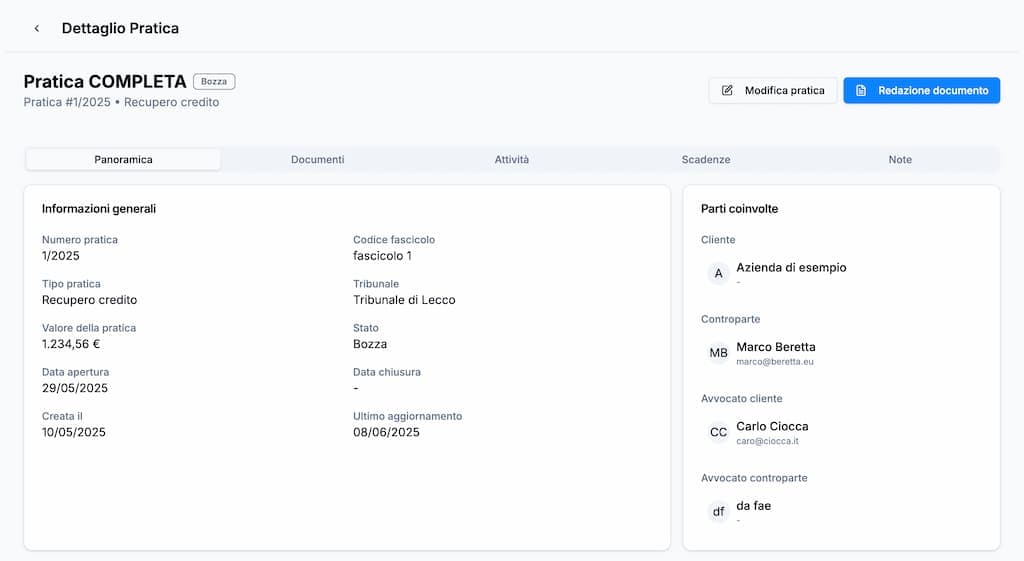Click the 'df' avatar for da fae
The image size is (1024, 561).
(718, 512)
